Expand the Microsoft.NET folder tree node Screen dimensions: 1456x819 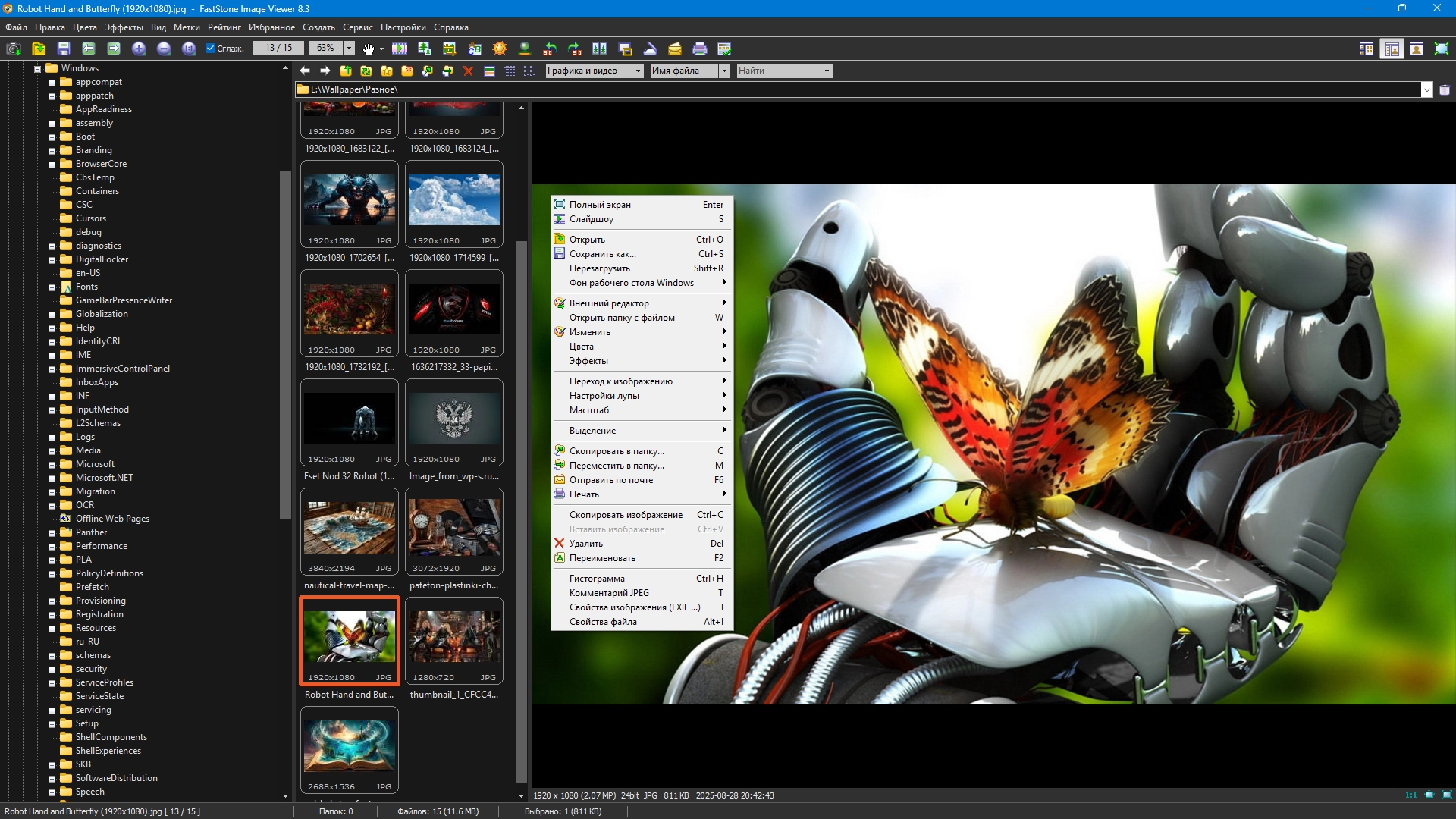click(52, 479)
